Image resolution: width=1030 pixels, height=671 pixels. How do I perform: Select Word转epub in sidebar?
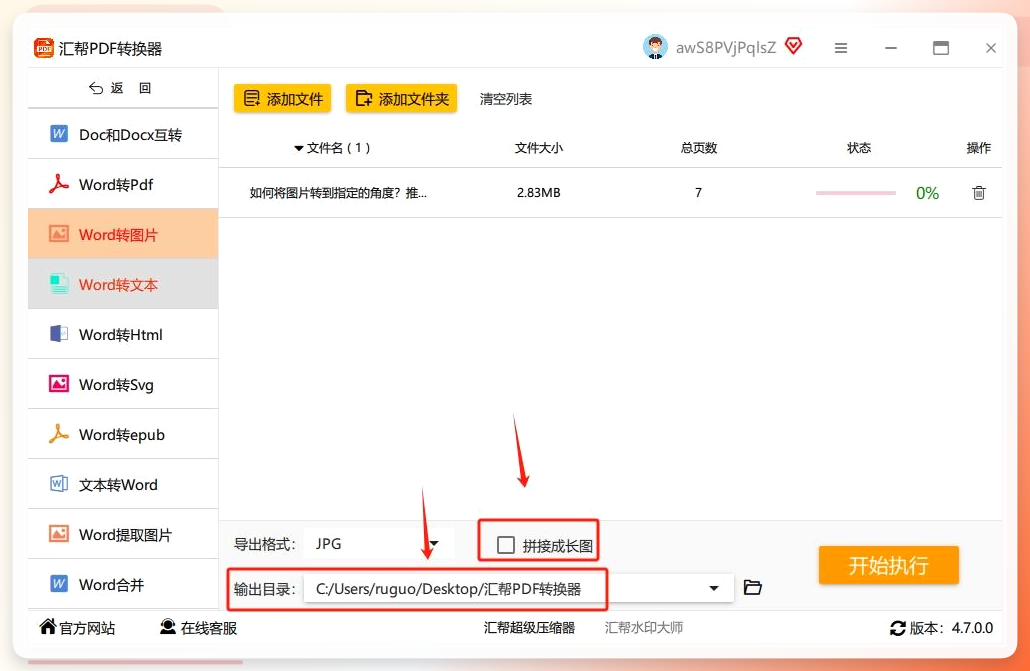click(x=123, y=434)
